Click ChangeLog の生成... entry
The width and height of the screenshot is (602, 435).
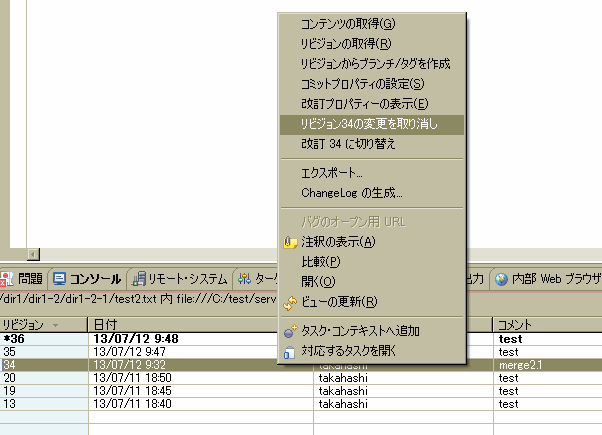372,193
